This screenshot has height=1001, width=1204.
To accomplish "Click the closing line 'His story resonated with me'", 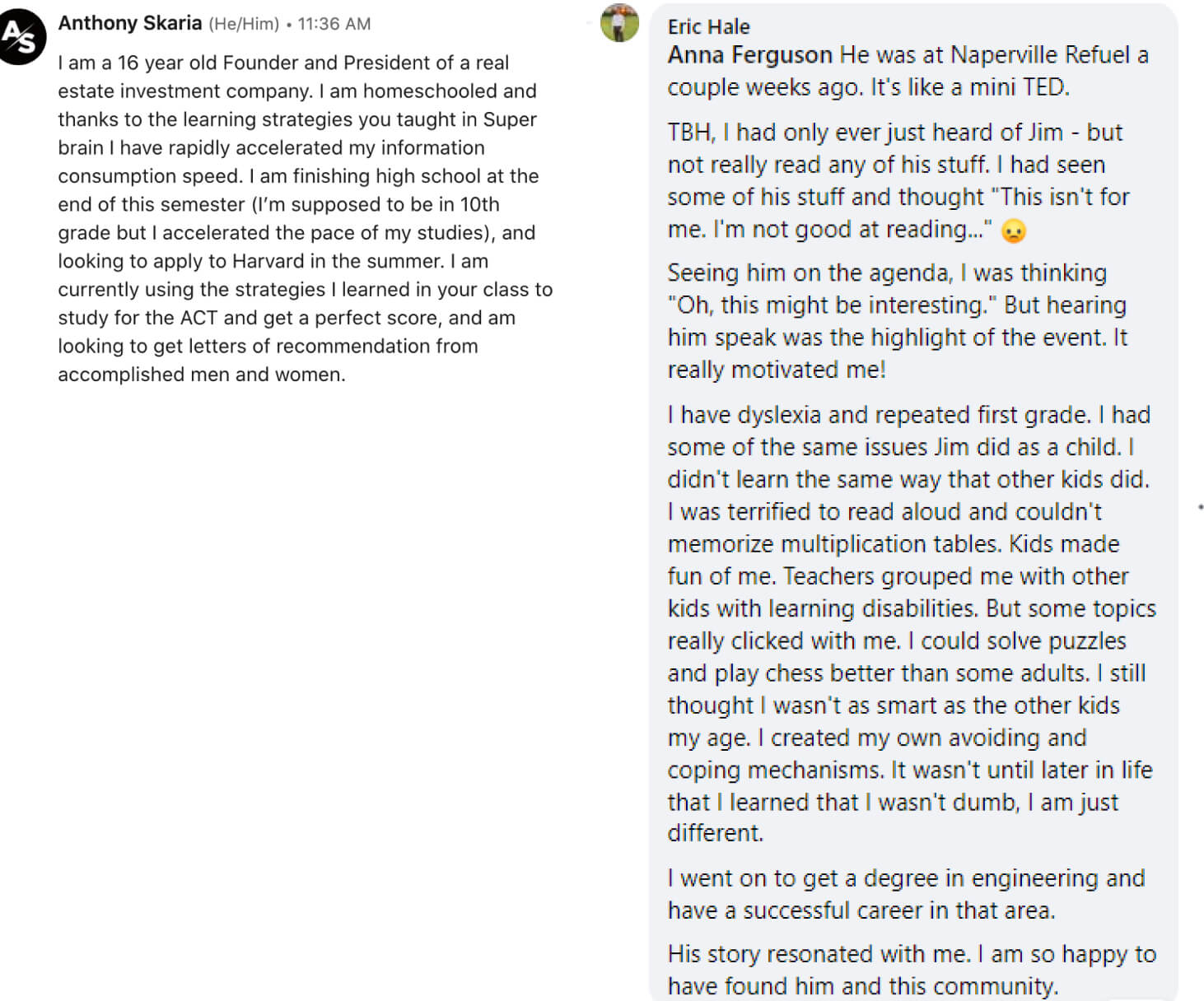I will point(912,970).
